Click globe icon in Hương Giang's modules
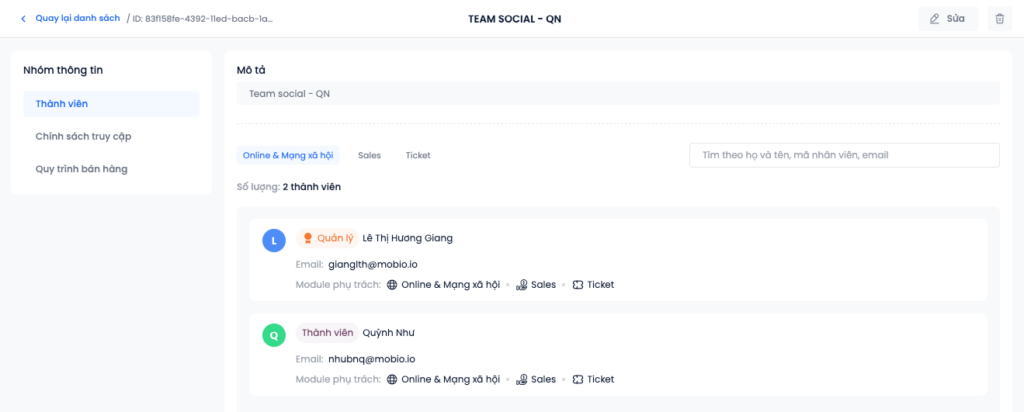This screenshot has width=1024, height=412. tap(392, 285)
